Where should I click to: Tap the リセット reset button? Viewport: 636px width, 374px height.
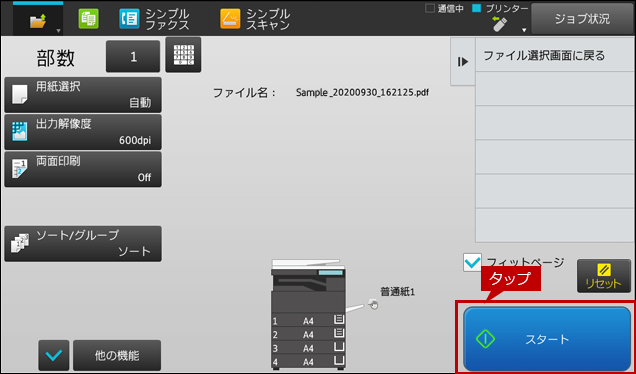pos(604,276)
